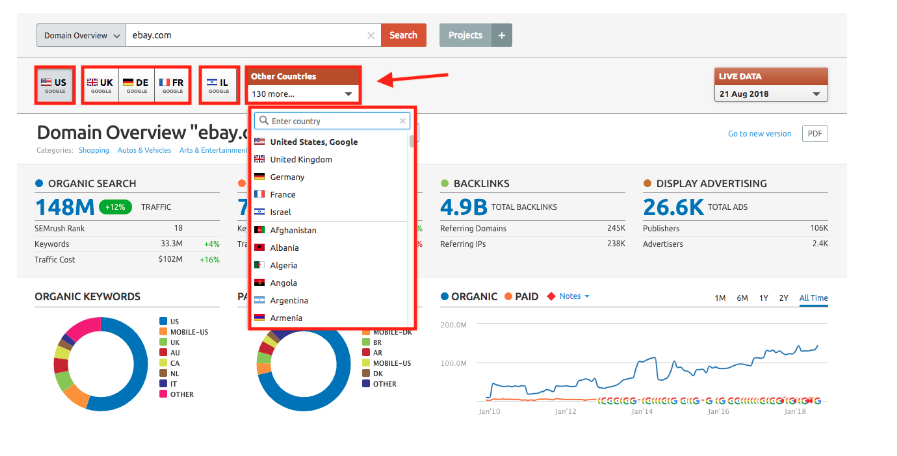This screenshot has height=456, width=897.
Task: Set chart range to 1Y
Action: (763, 298)
